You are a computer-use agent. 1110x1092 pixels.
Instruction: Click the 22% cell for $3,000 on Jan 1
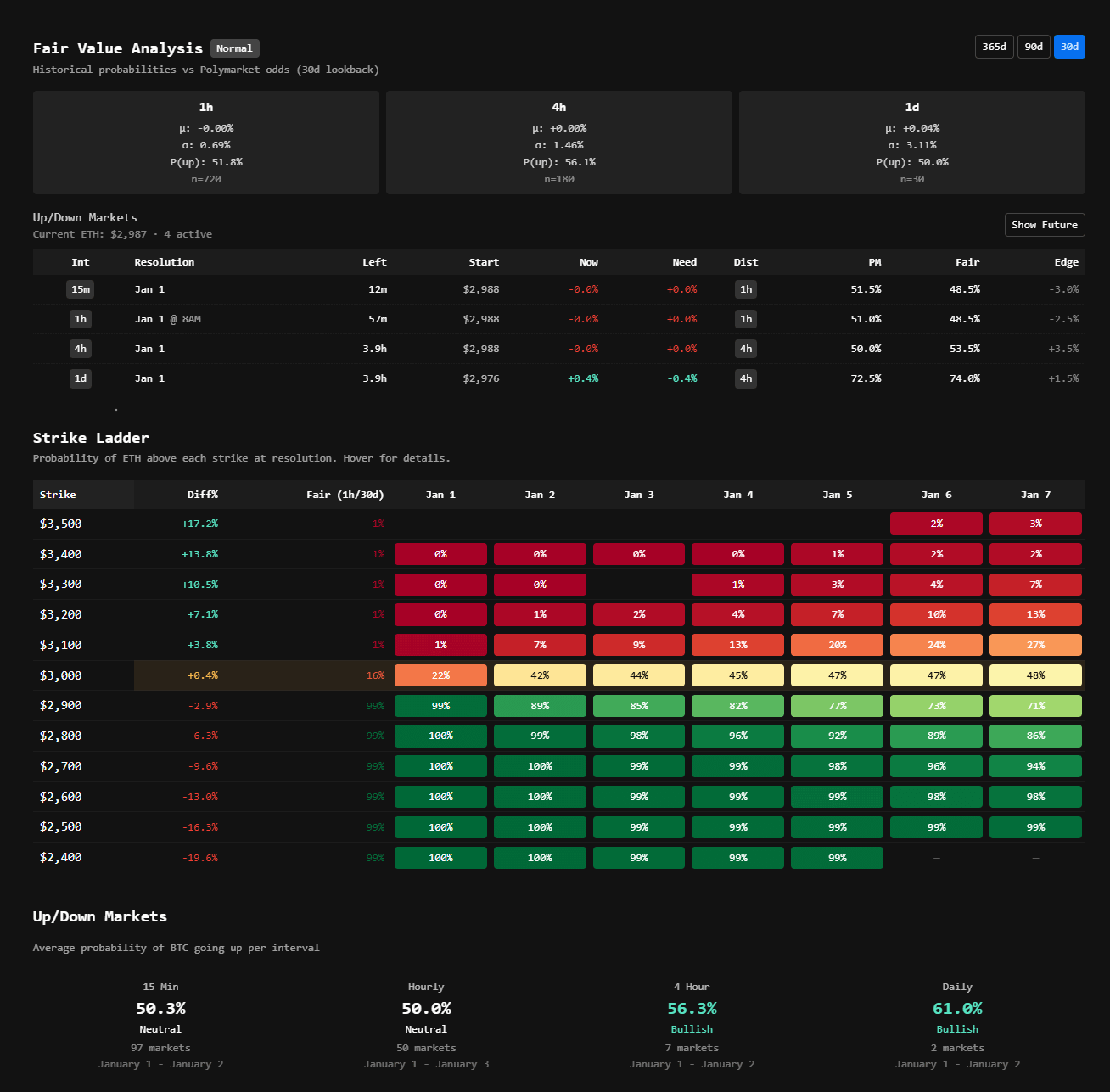440,675
